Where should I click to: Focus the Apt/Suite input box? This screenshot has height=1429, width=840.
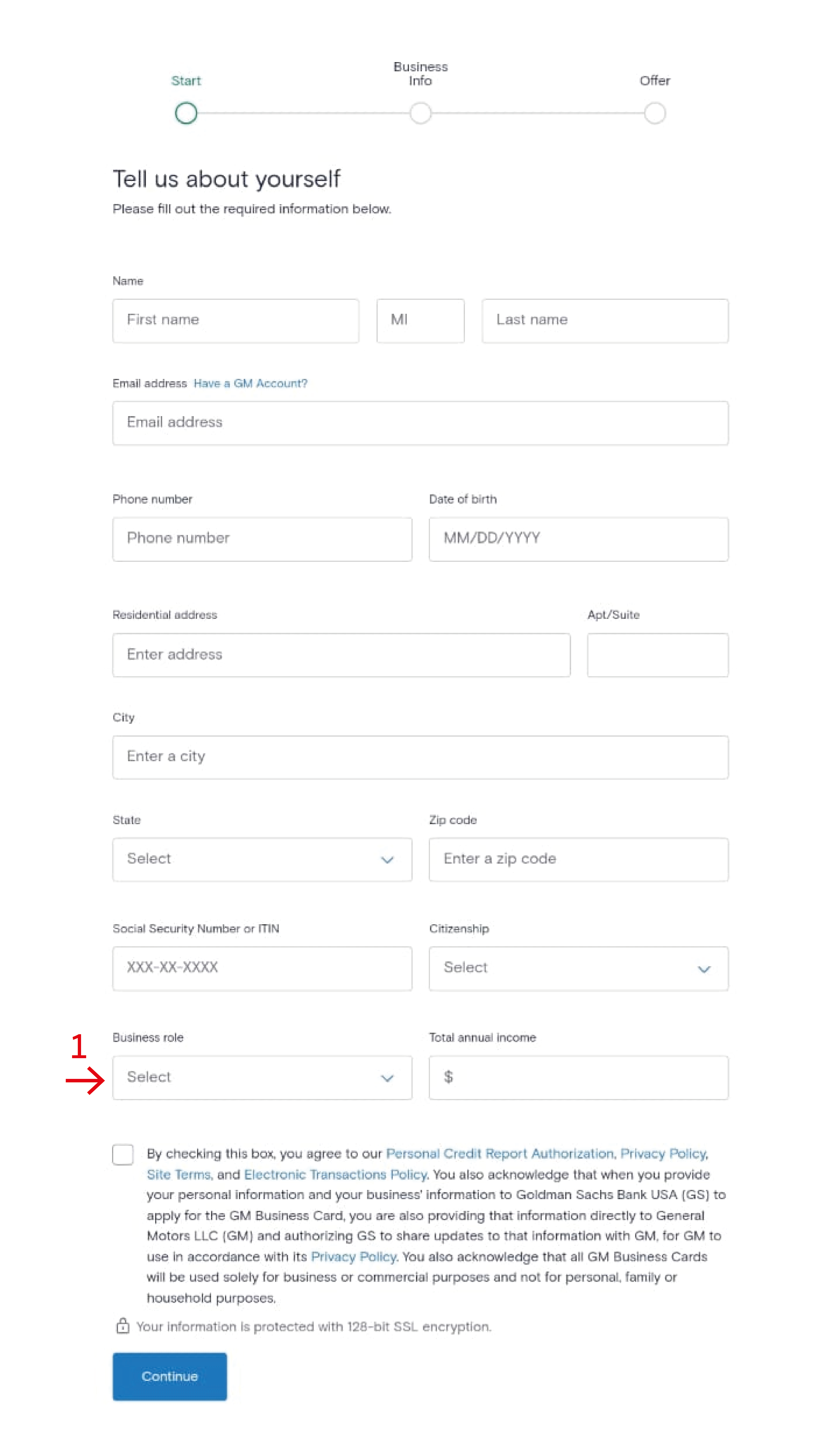click(x=657, y=655)
